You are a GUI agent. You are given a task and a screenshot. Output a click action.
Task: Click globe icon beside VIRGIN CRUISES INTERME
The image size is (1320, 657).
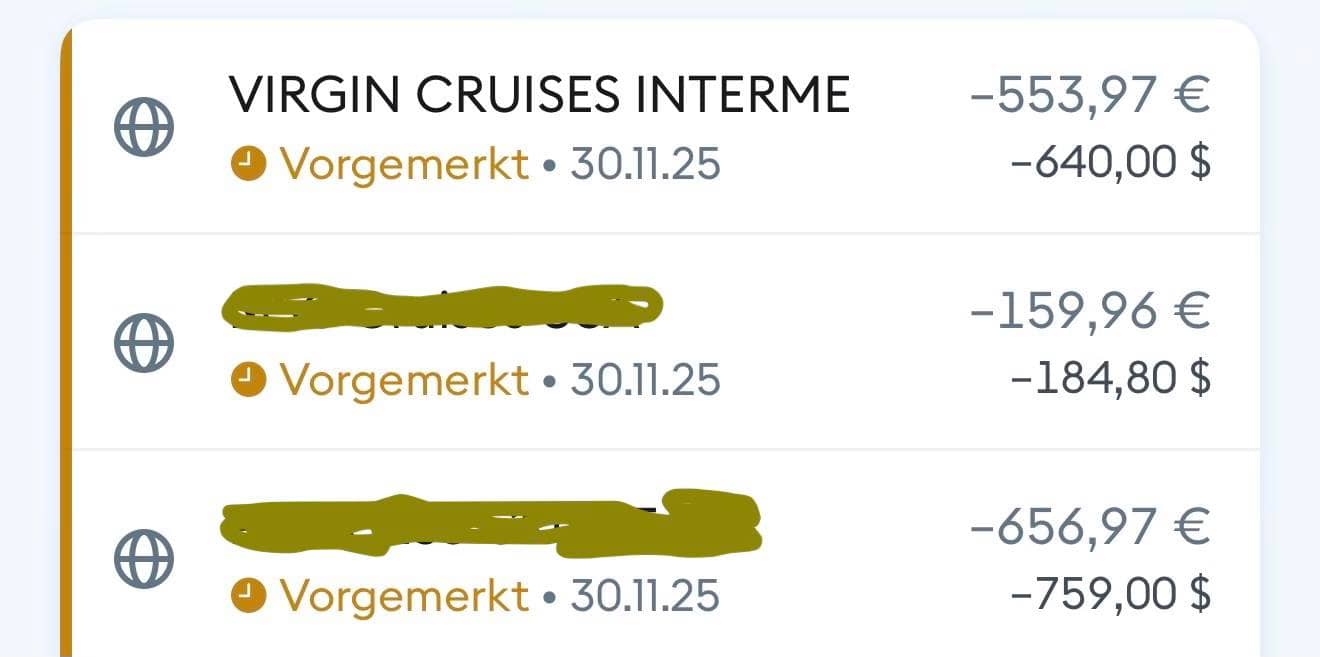144,129
